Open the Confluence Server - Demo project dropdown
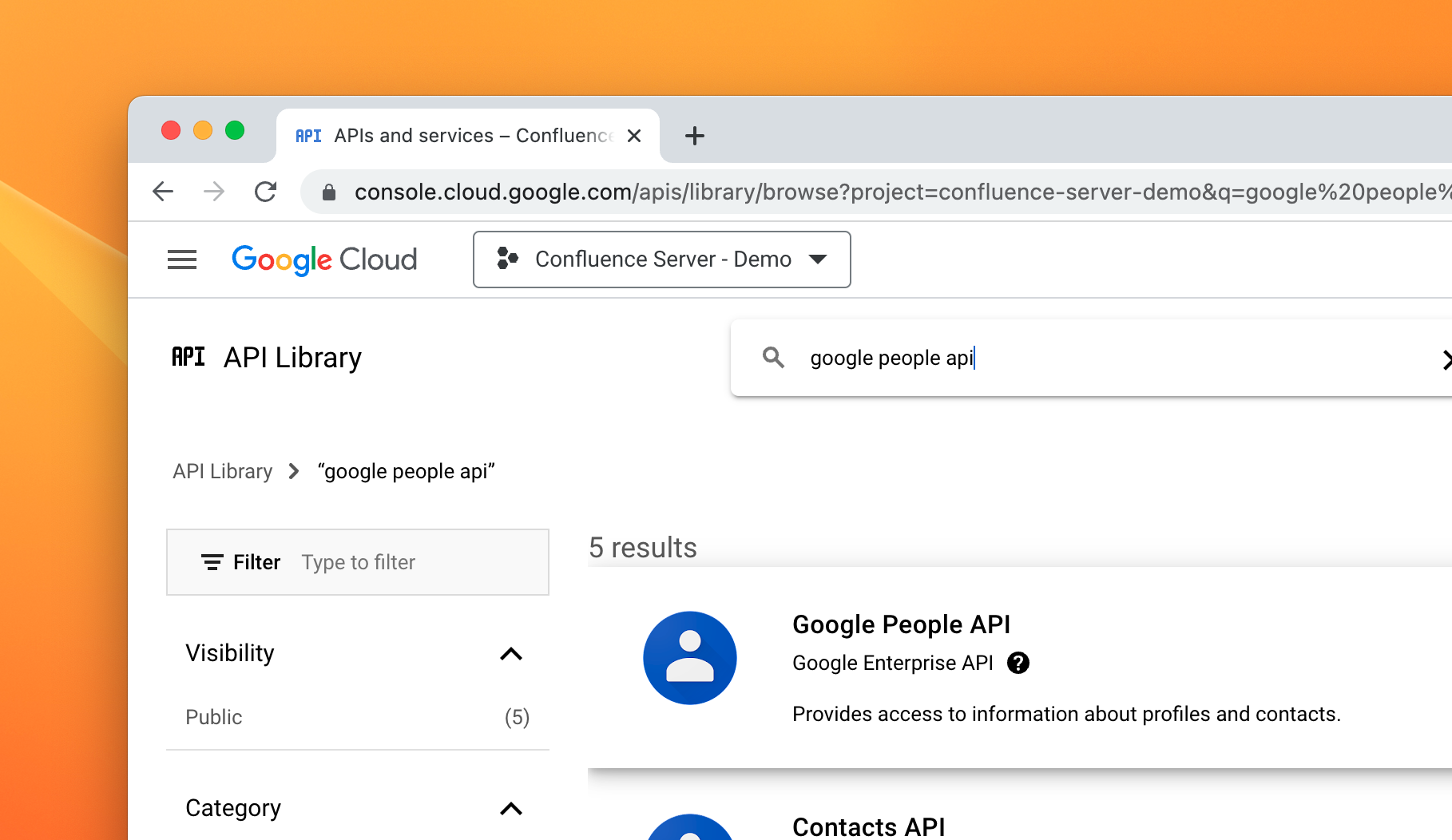 point(661,260)
